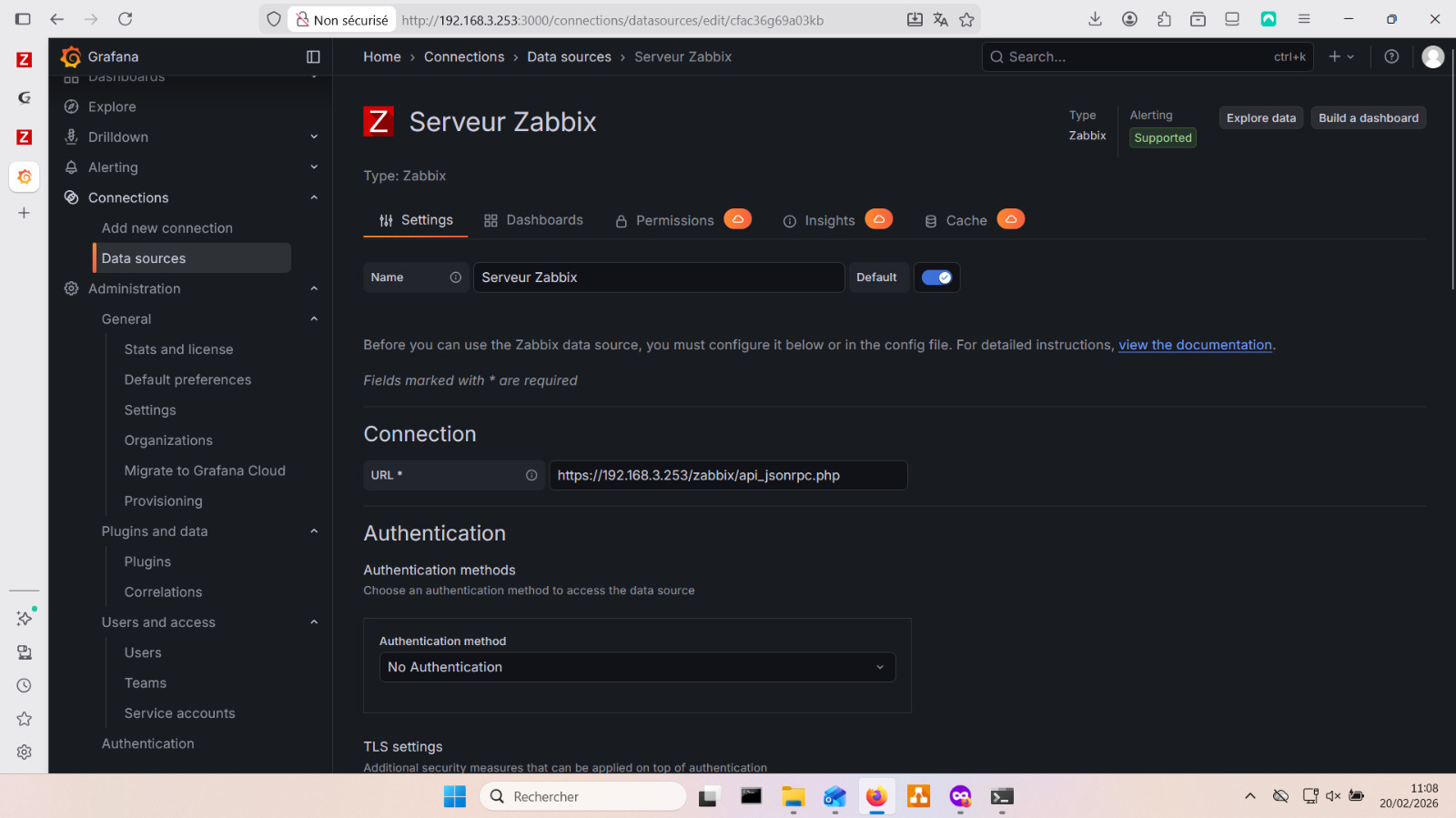Open the Firefox hamburger menu

[x=1303, y=19]
